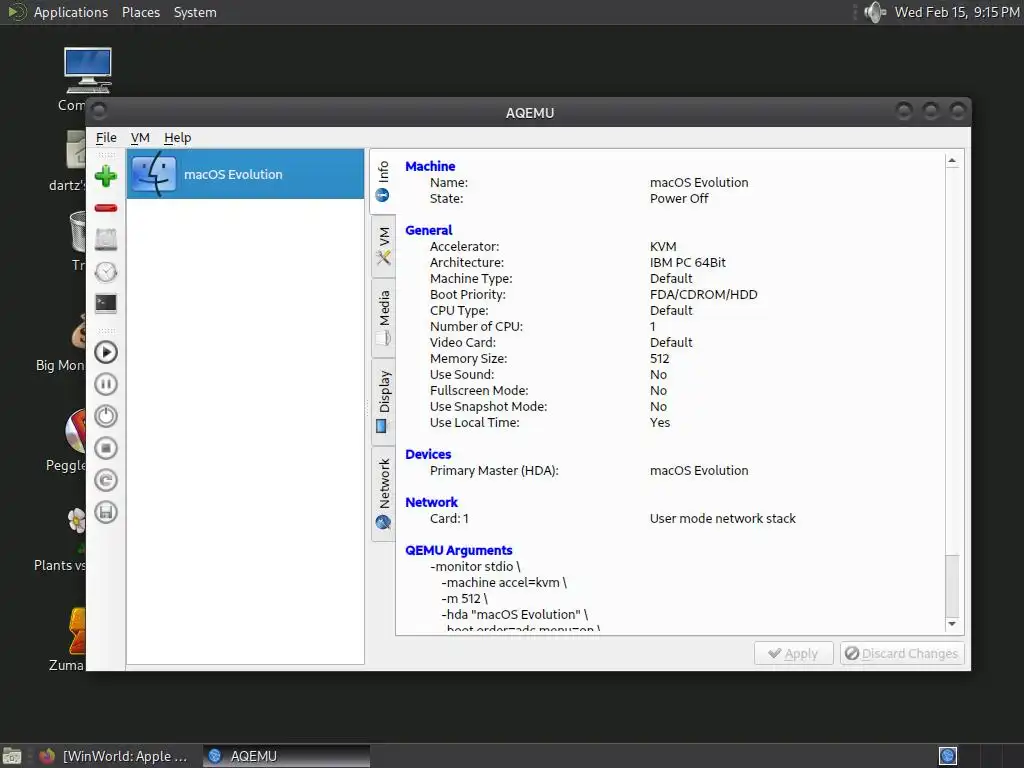Click the Apply button
1024x768 pixels.
tap(793, 653)
